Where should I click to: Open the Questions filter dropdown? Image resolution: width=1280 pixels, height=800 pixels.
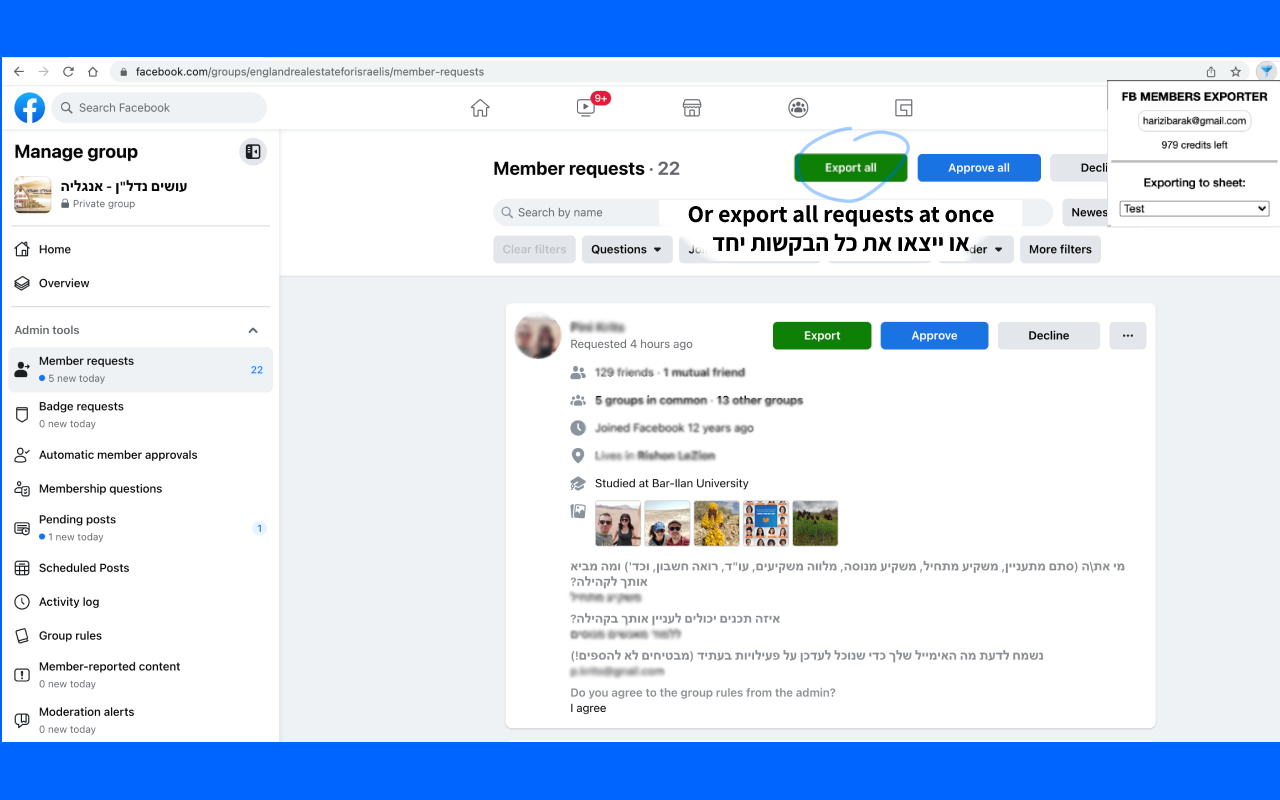[627, 248]
